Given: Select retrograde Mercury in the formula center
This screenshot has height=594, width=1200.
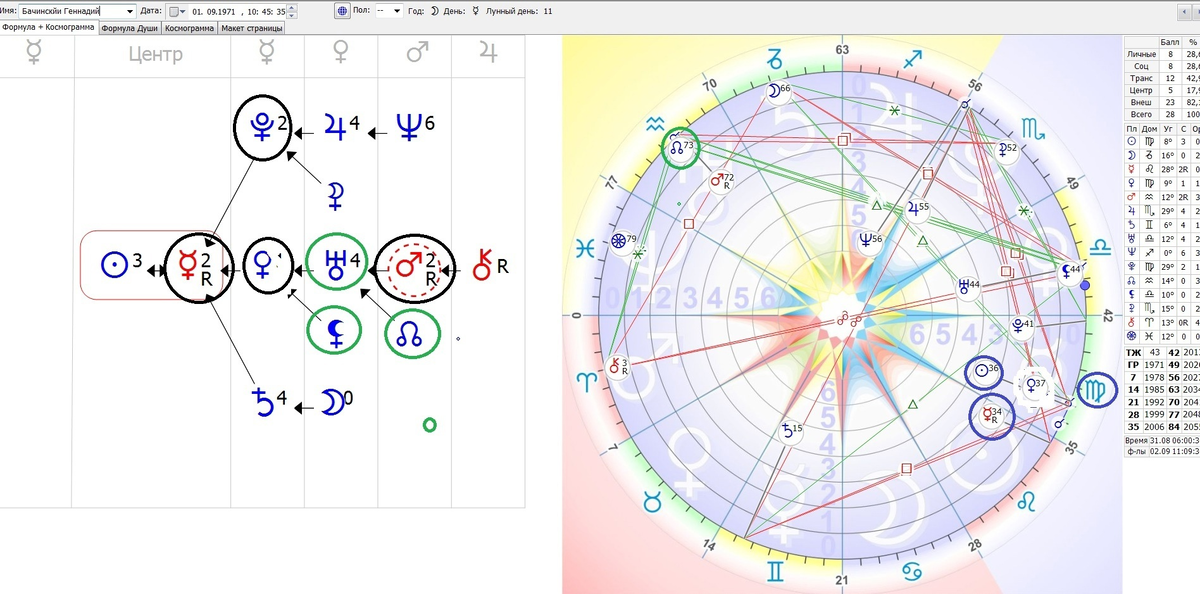Looking at the screenshot, I should click(x=187, y=268).
